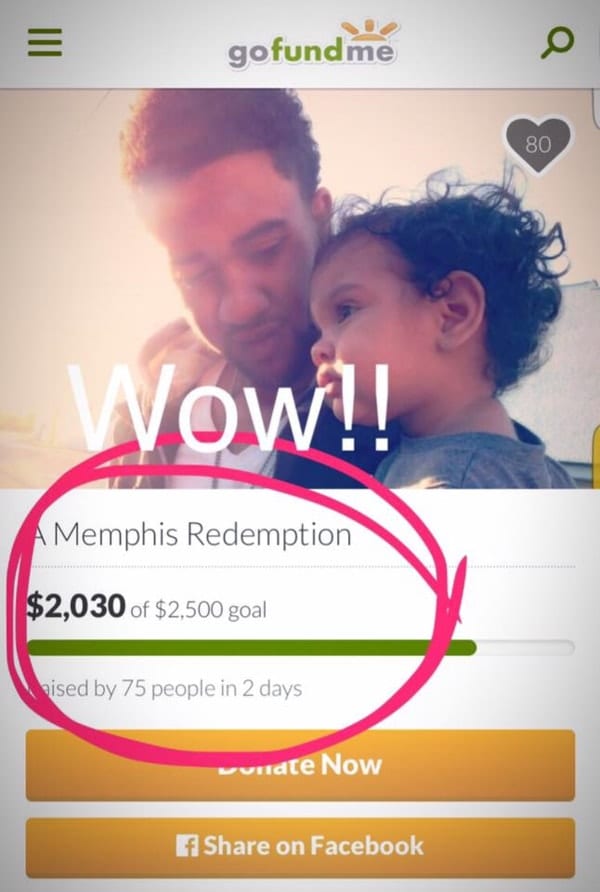Click the unfilled grey end of the progress bar
Image resolution: width=600 pixels, height=892 pixels.
(x=525, y=647)
